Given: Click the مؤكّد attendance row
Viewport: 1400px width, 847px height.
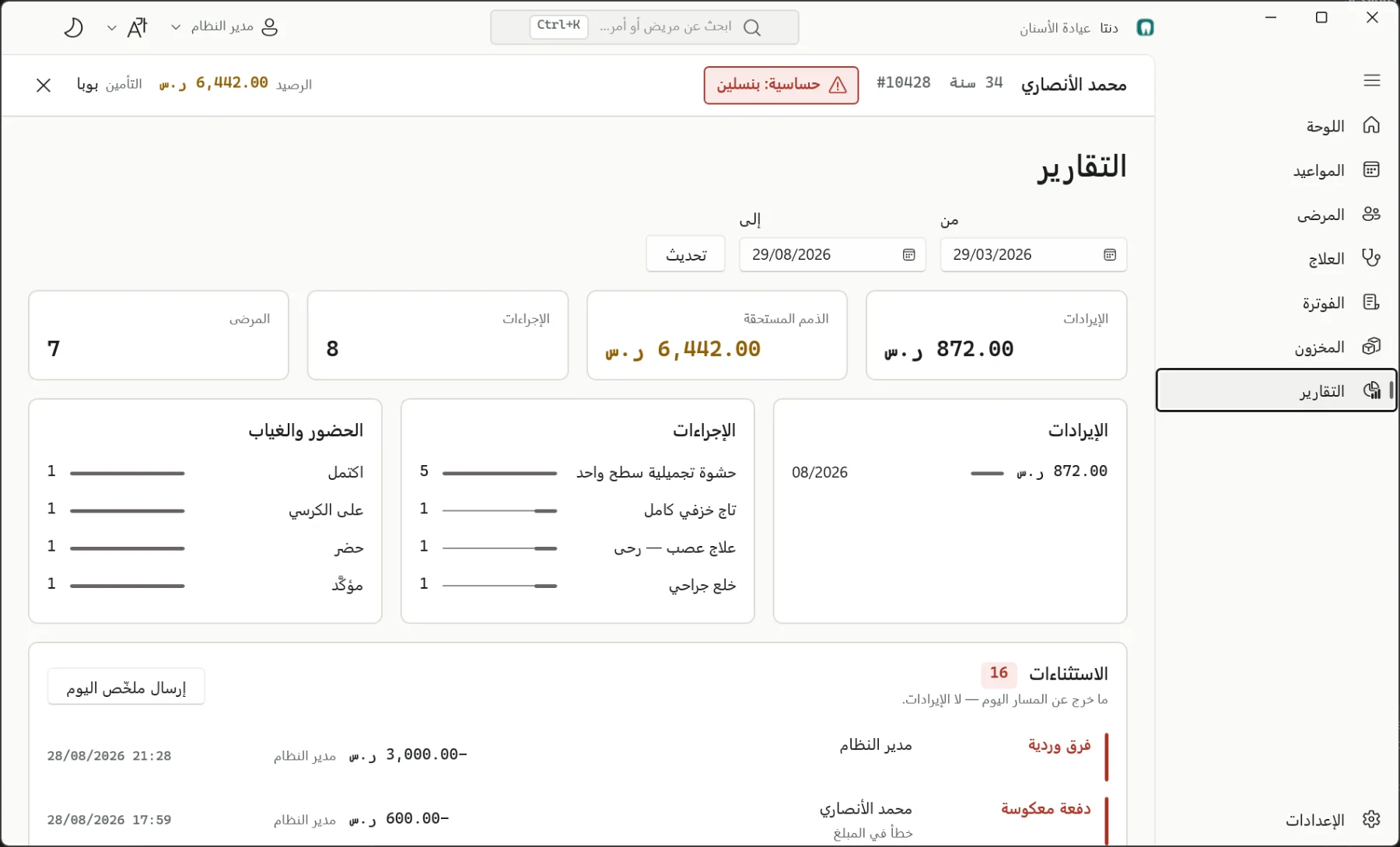Looking at the screenshot, I should point(205,586).
